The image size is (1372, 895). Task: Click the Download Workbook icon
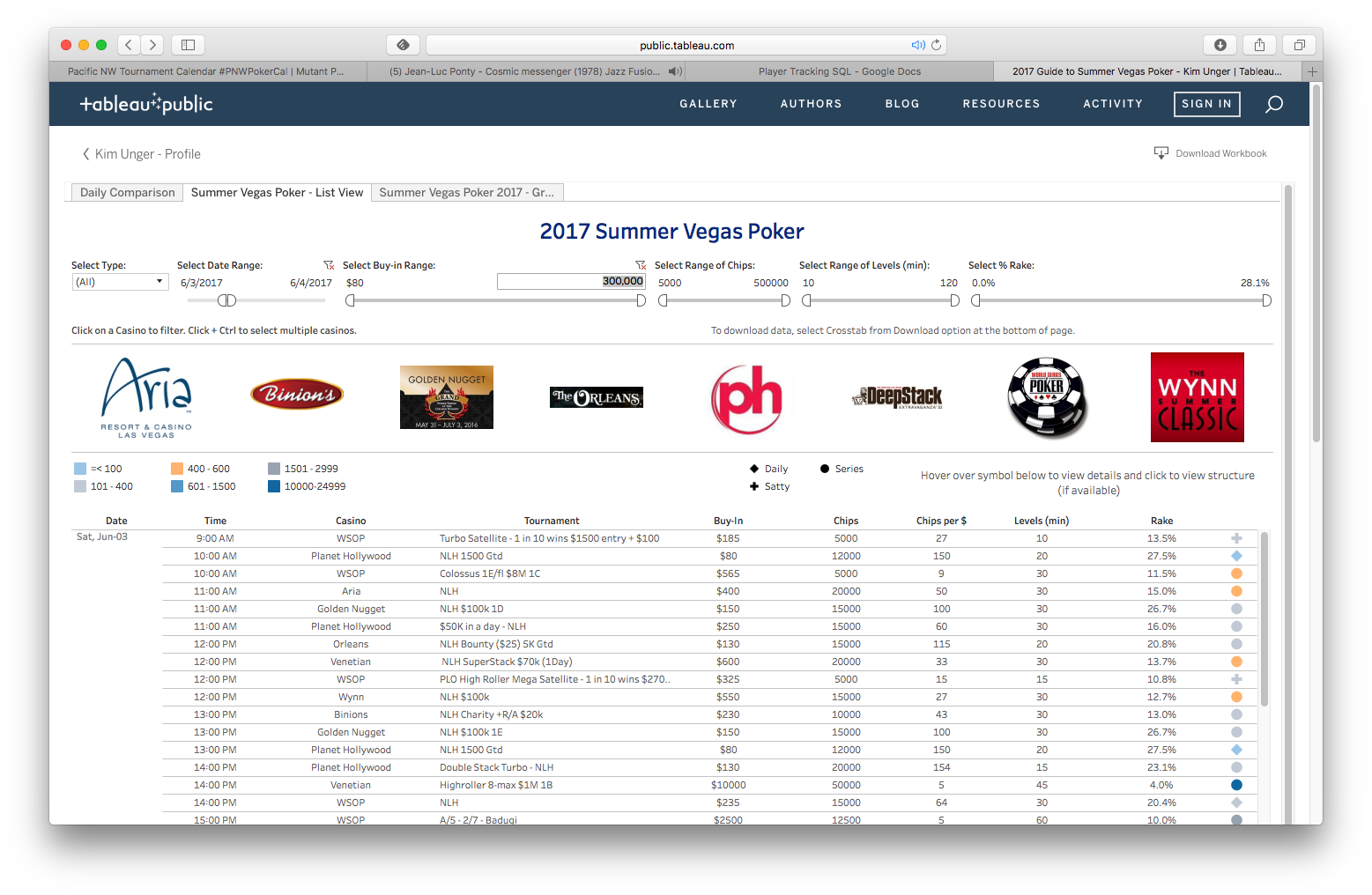pos(1161,153)
